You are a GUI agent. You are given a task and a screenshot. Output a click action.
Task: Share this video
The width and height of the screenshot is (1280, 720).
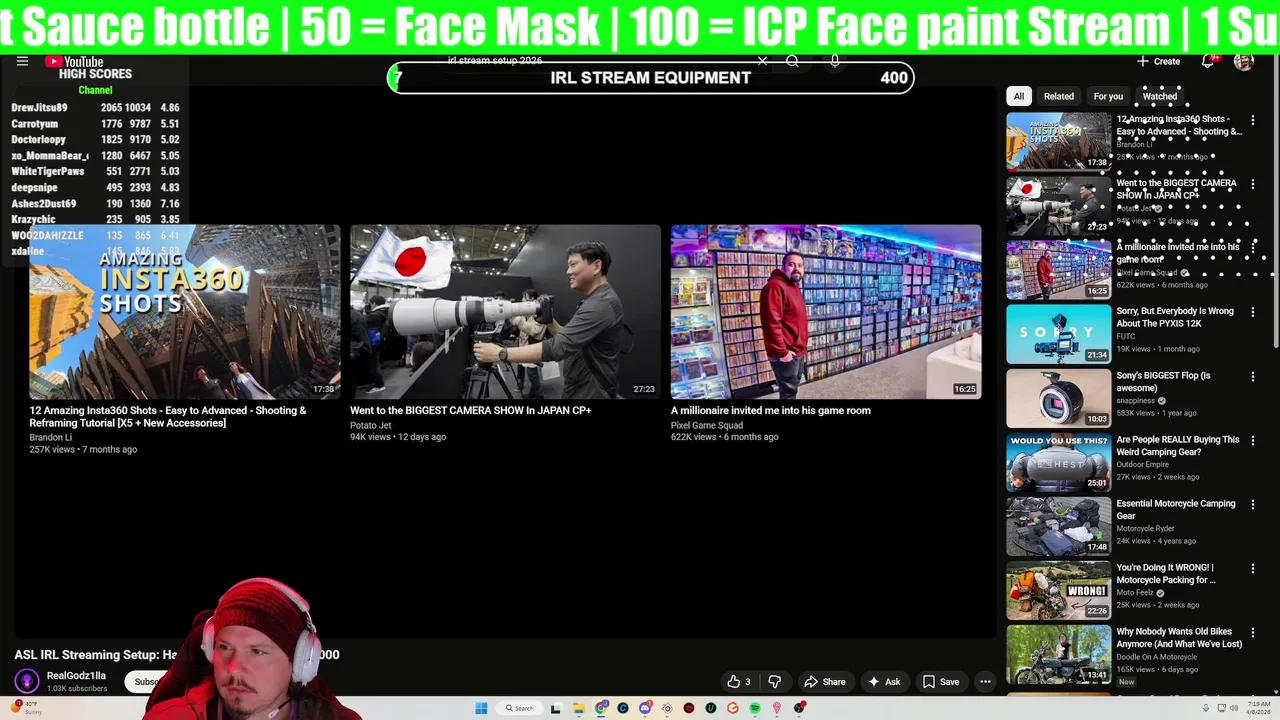825,682
